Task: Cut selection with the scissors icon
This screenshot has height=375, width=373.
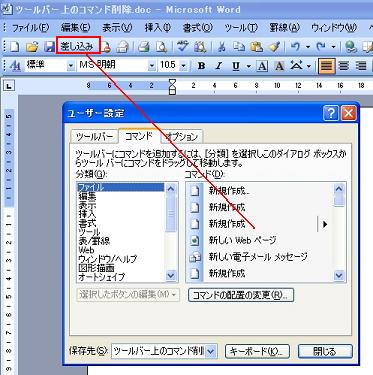Action: click(222, 47)
